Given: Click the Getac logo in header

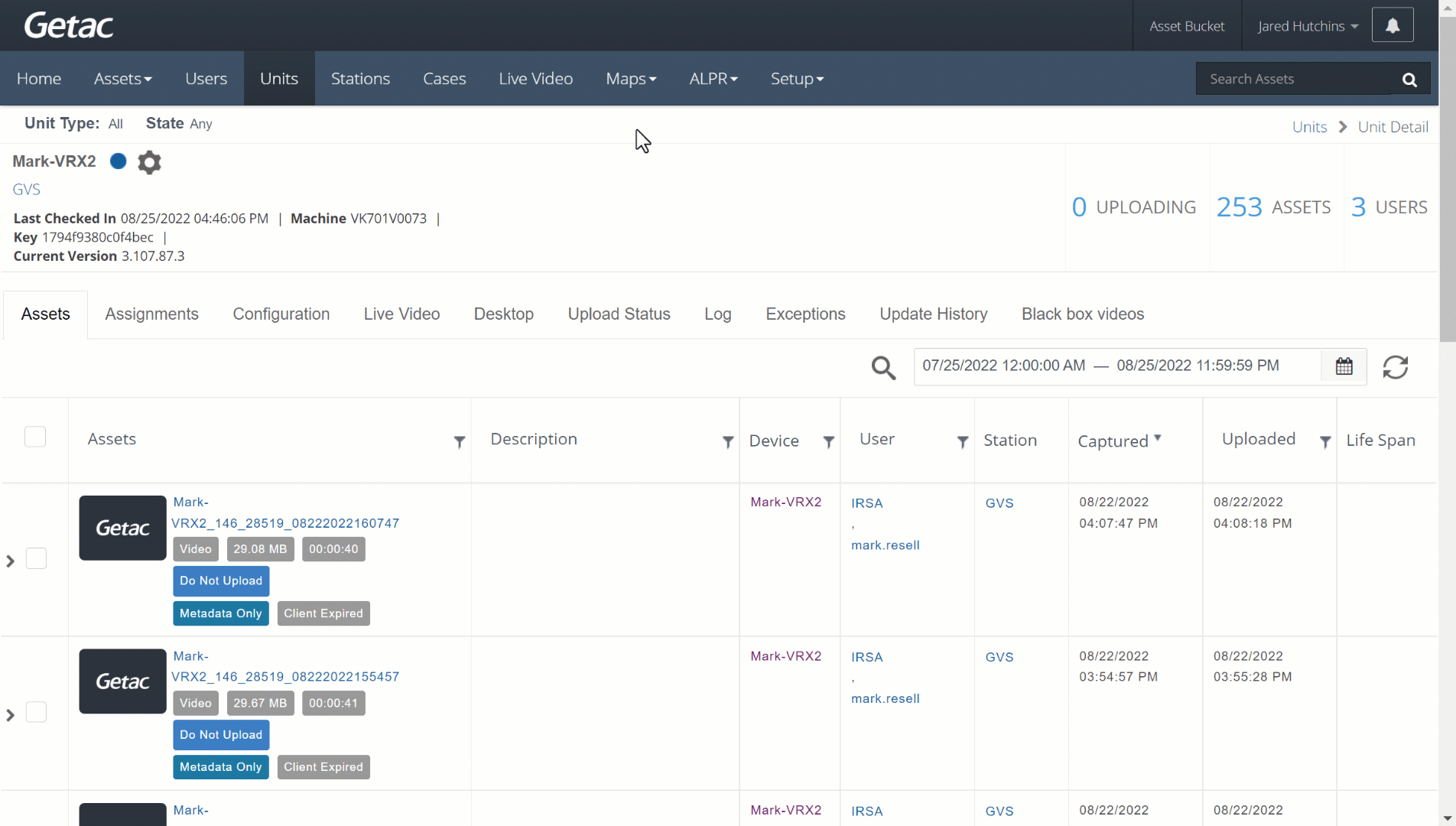Looking at the screenshot, I should (69, 25).
